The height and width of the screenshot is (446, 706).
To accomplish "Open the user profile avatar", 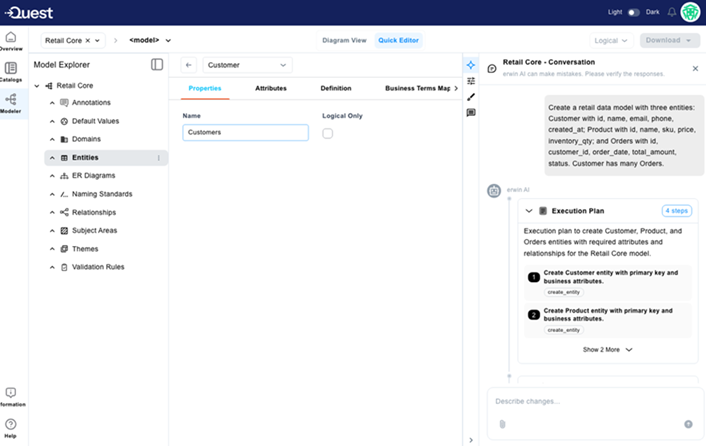I will click(x=690, y=12).
